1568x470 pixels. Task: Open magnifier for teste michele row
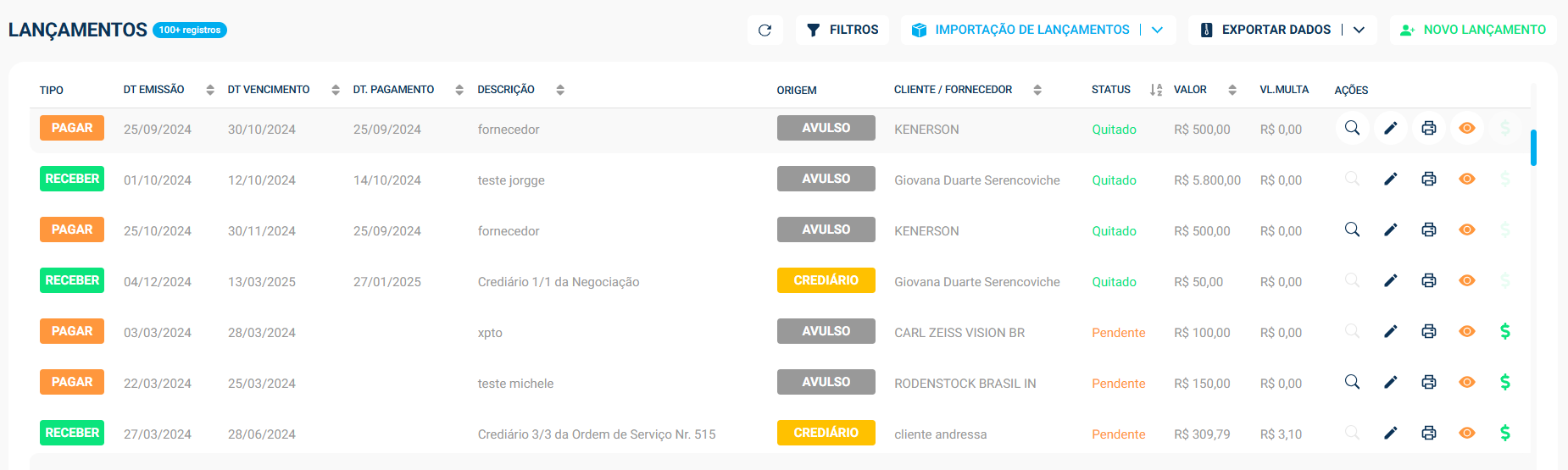click(1352, 382)
